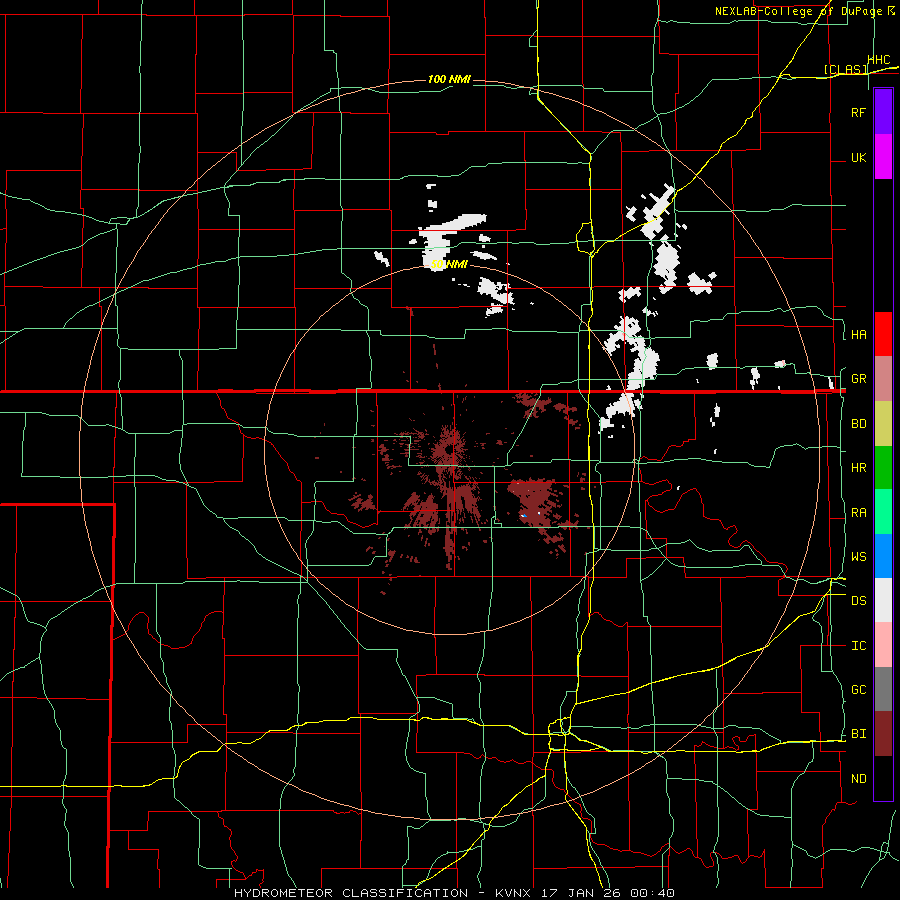Click the "HHC" product code text
Viewport: 900px width, 900px height.
[879, 60]
